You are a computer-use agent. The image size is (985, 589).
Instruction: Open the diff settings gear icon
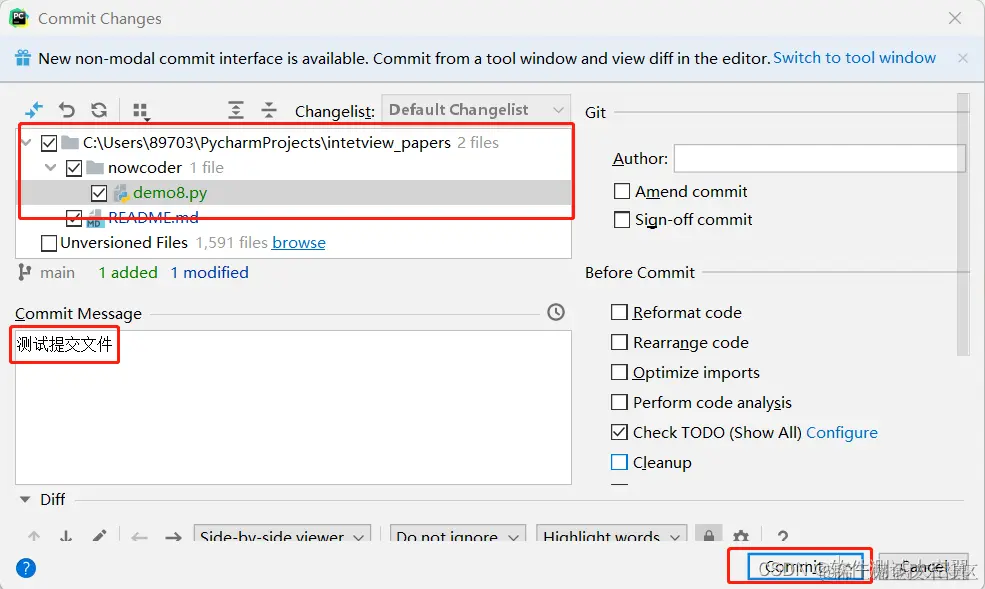741,536
